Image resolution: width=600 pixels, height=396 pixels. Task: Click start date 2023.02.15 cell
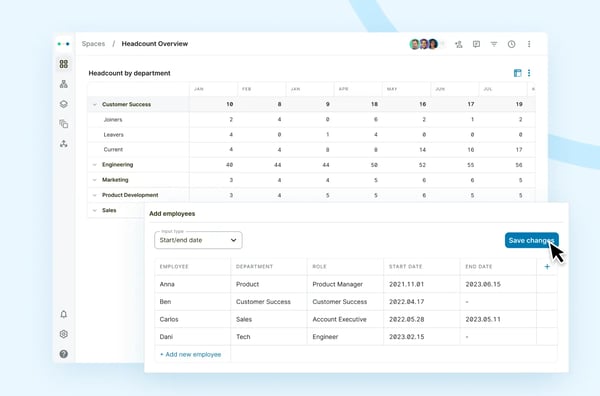tap(422, 337)
